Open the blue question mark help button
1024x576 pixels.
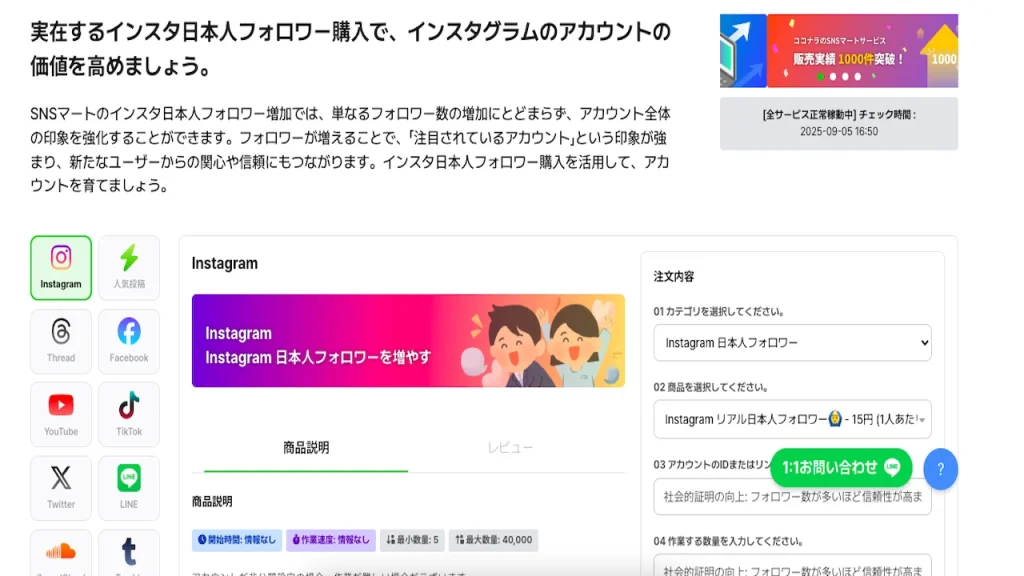[940, 469]
